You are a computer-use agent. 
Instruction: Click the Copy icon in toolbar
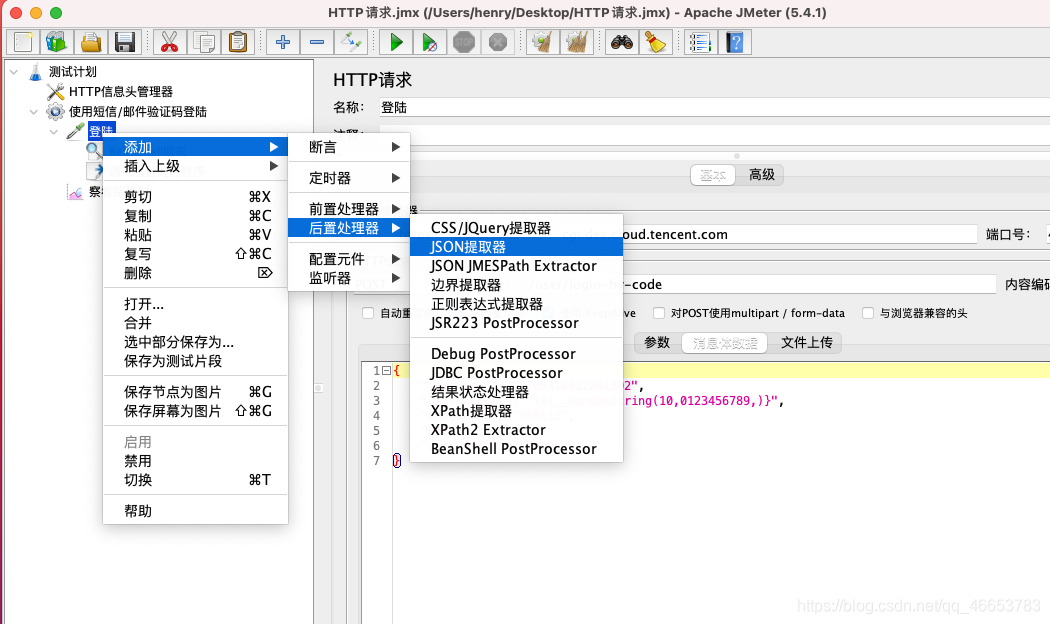point(204,42)
